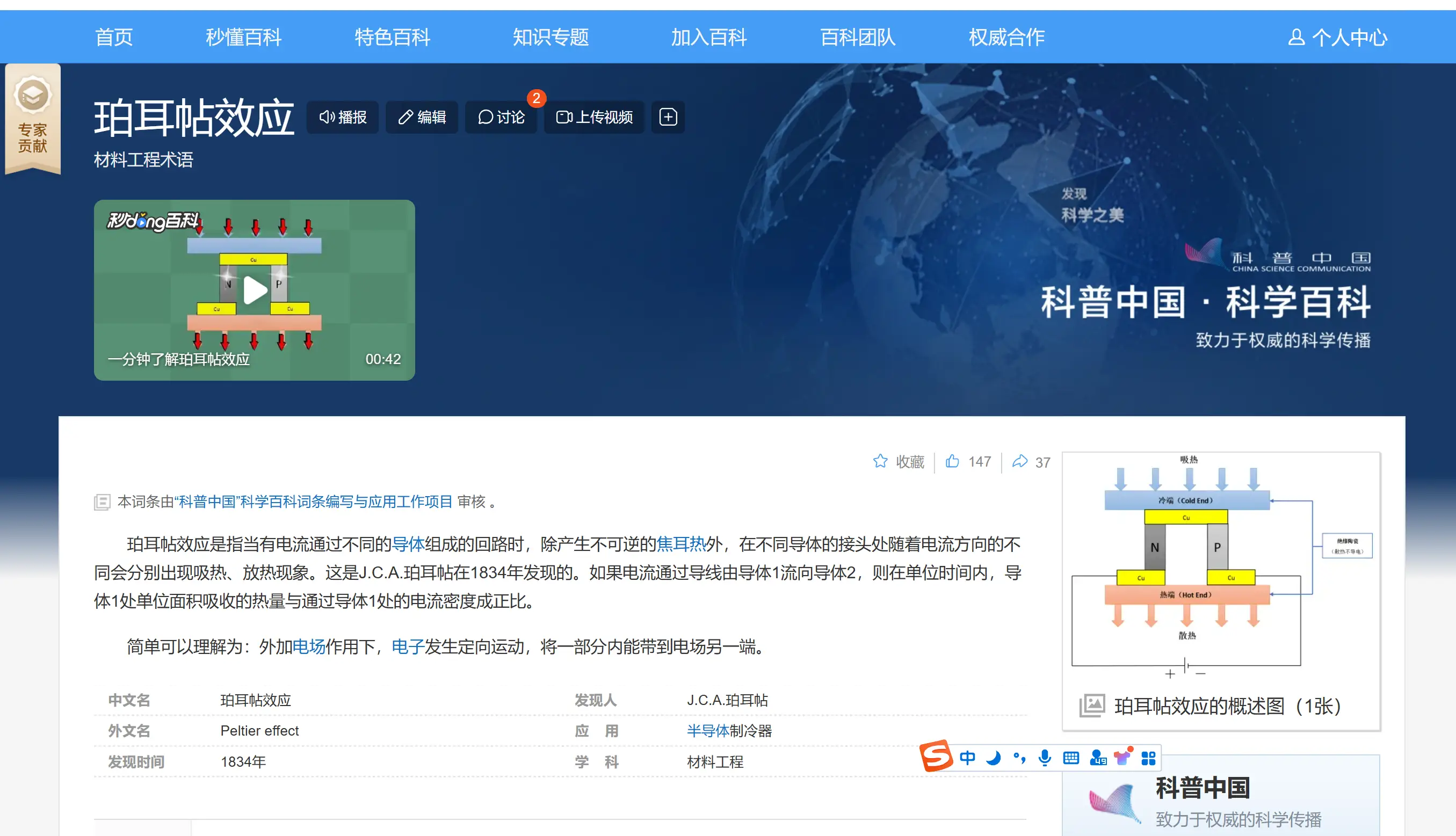The width and height of the screenshot is (1456, 836).
Task: Click the 珀耳帖效应 entry title
Action: pos(194,118)
